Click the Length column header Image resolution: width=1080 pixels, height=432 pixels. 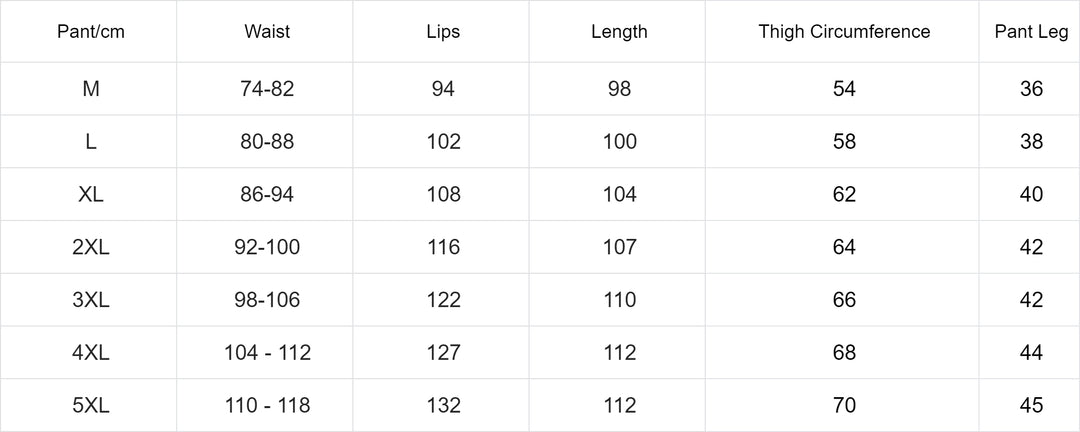pyautogui.click(x=619, y=32)
